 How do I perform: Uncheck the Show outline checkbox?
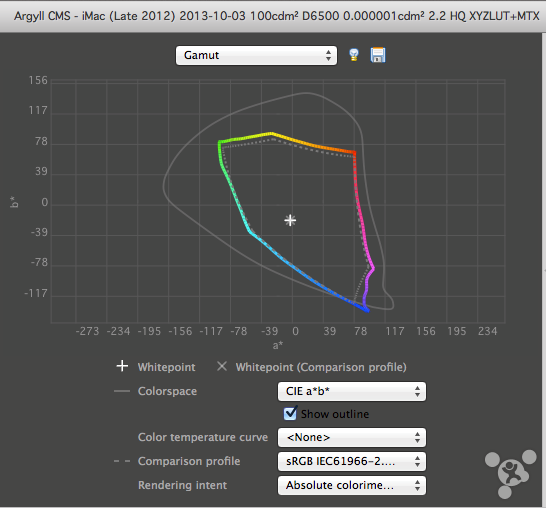coord(290,414)
